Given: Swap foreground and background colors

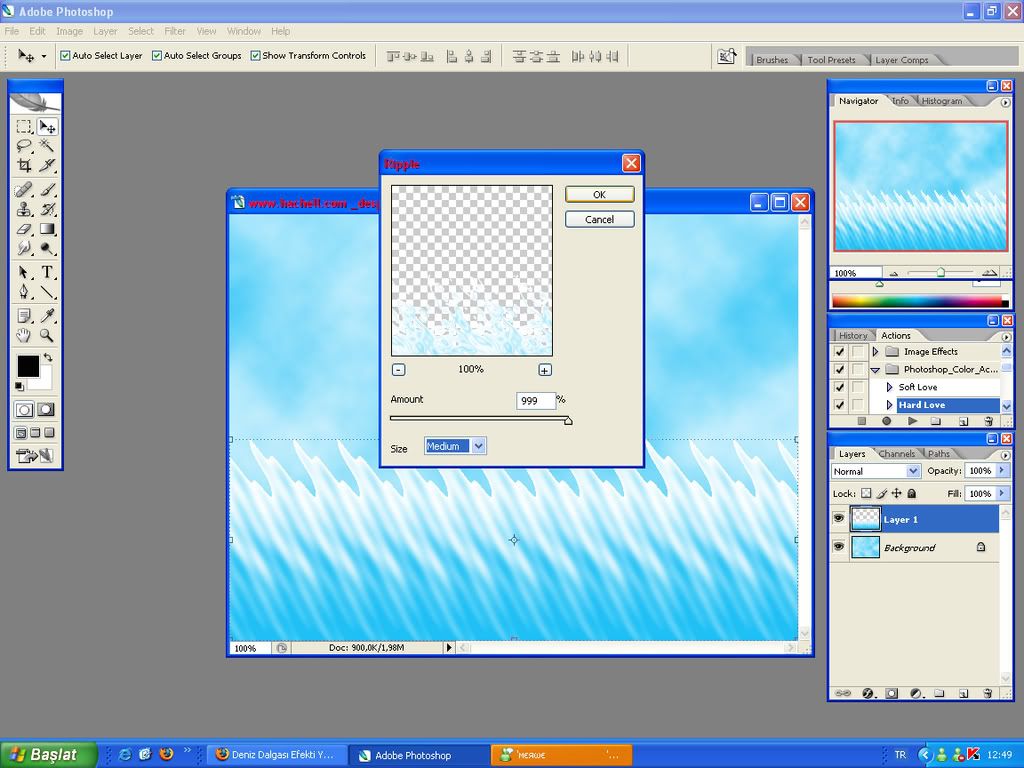Looking at the screenshot, I should coord(48,357).
